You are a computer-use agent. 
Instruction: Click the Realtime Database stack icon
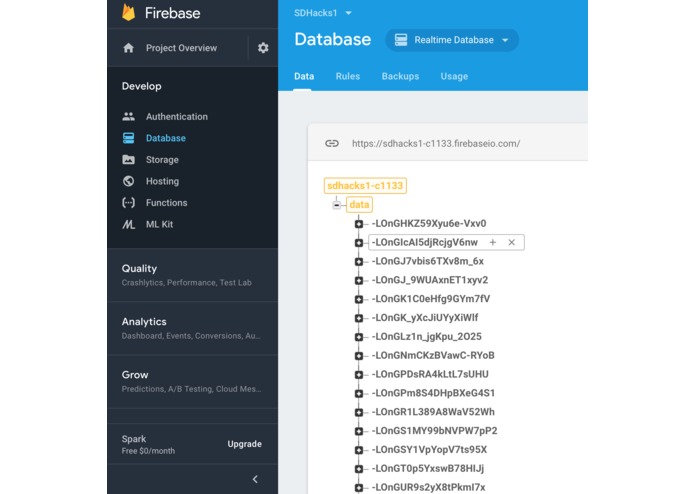[x=401, y=40]
